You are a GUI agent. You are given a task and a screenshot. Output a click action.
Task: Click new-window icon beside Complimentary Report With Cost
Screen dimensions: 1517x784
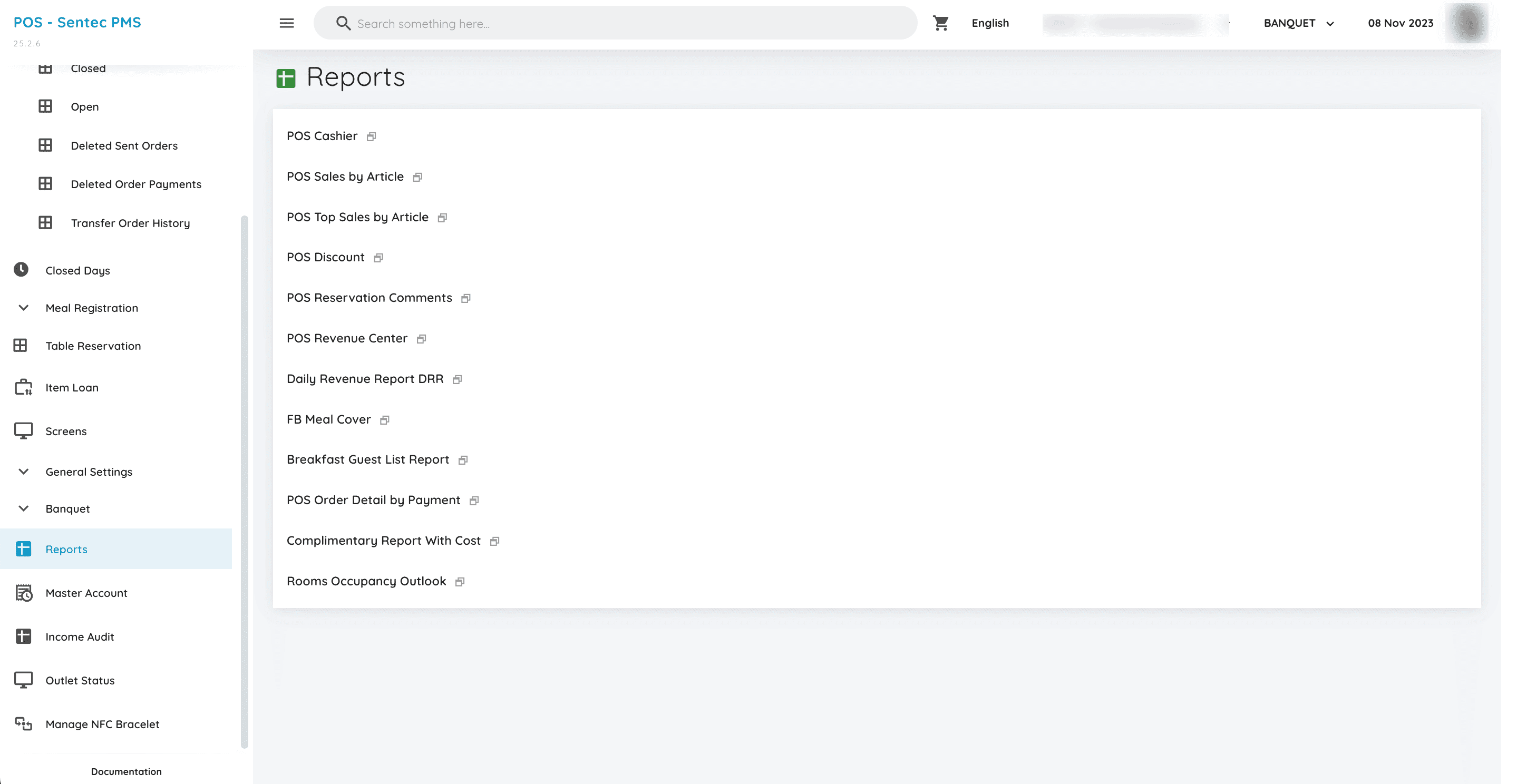(x=494, y=542)
